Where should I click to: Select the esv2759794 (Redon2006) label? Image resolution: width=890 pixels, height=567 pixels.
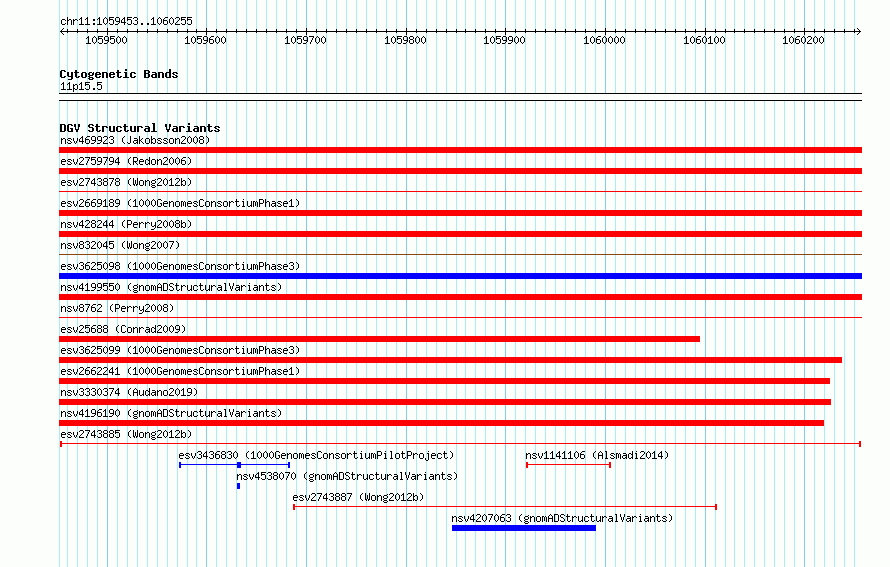pos(126,161)
